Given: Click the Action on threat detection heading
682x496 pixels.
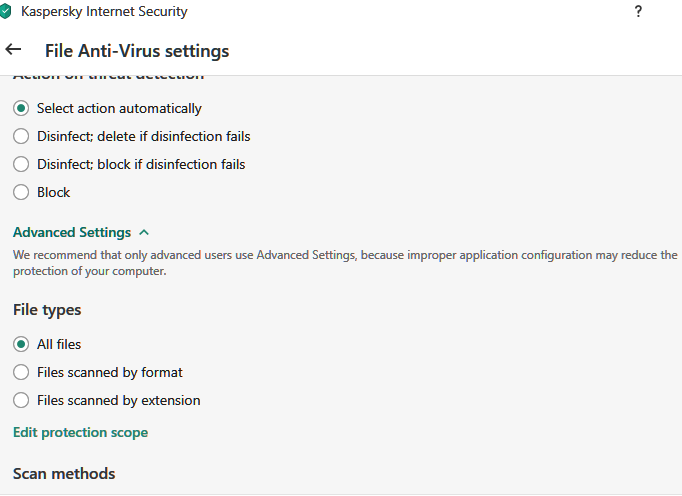Looking at the screenshot, I should click(108, 77).
